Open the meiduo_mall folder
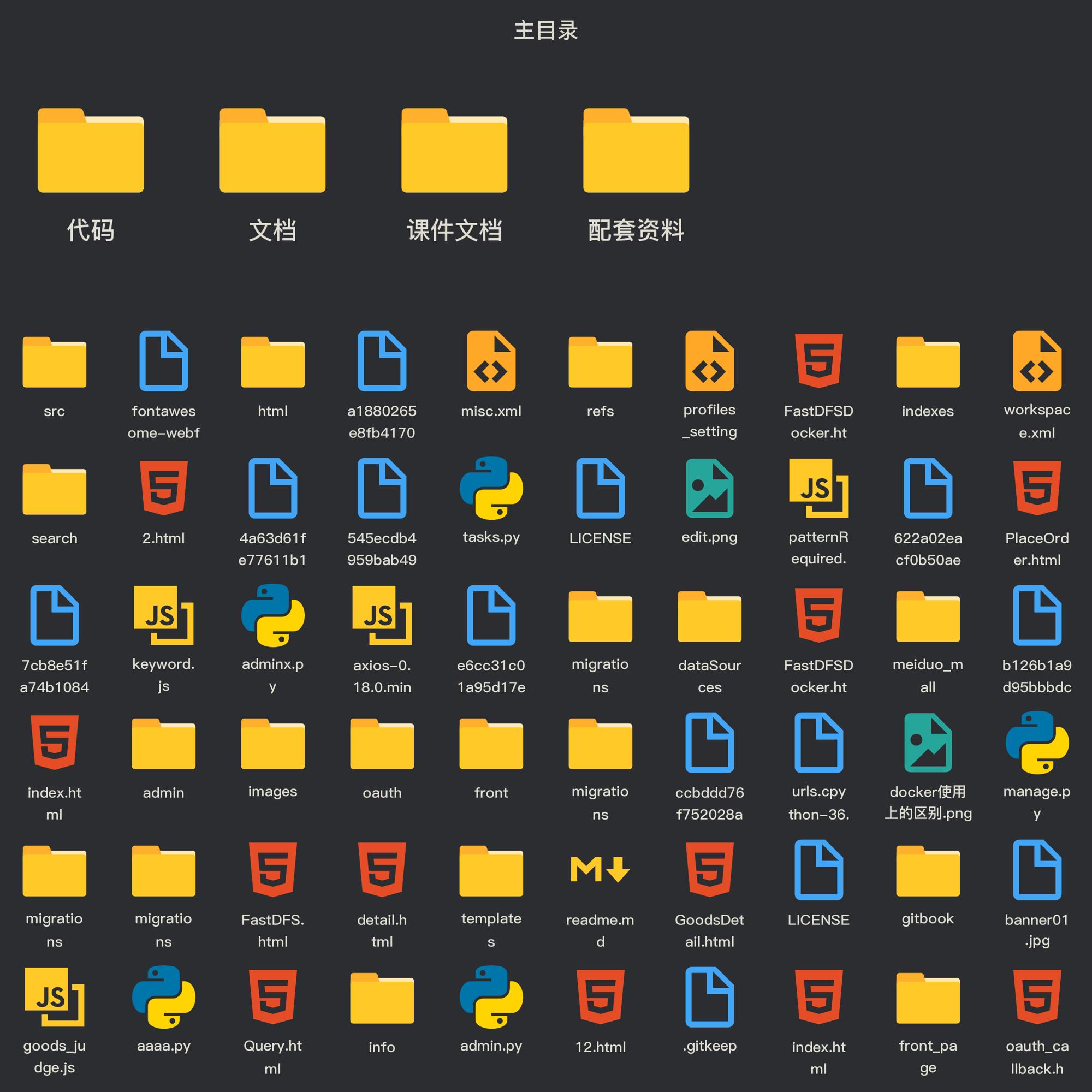1092x1092 pixels. pyautogui.click(x=928, y=616)
